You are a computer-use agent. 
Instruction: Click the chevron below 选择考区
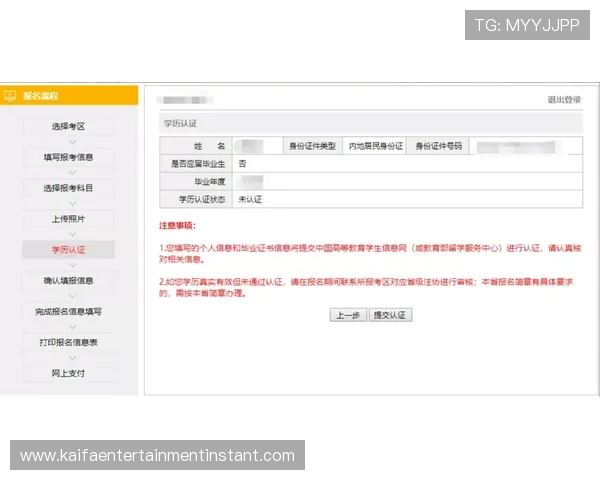point(72,142)
